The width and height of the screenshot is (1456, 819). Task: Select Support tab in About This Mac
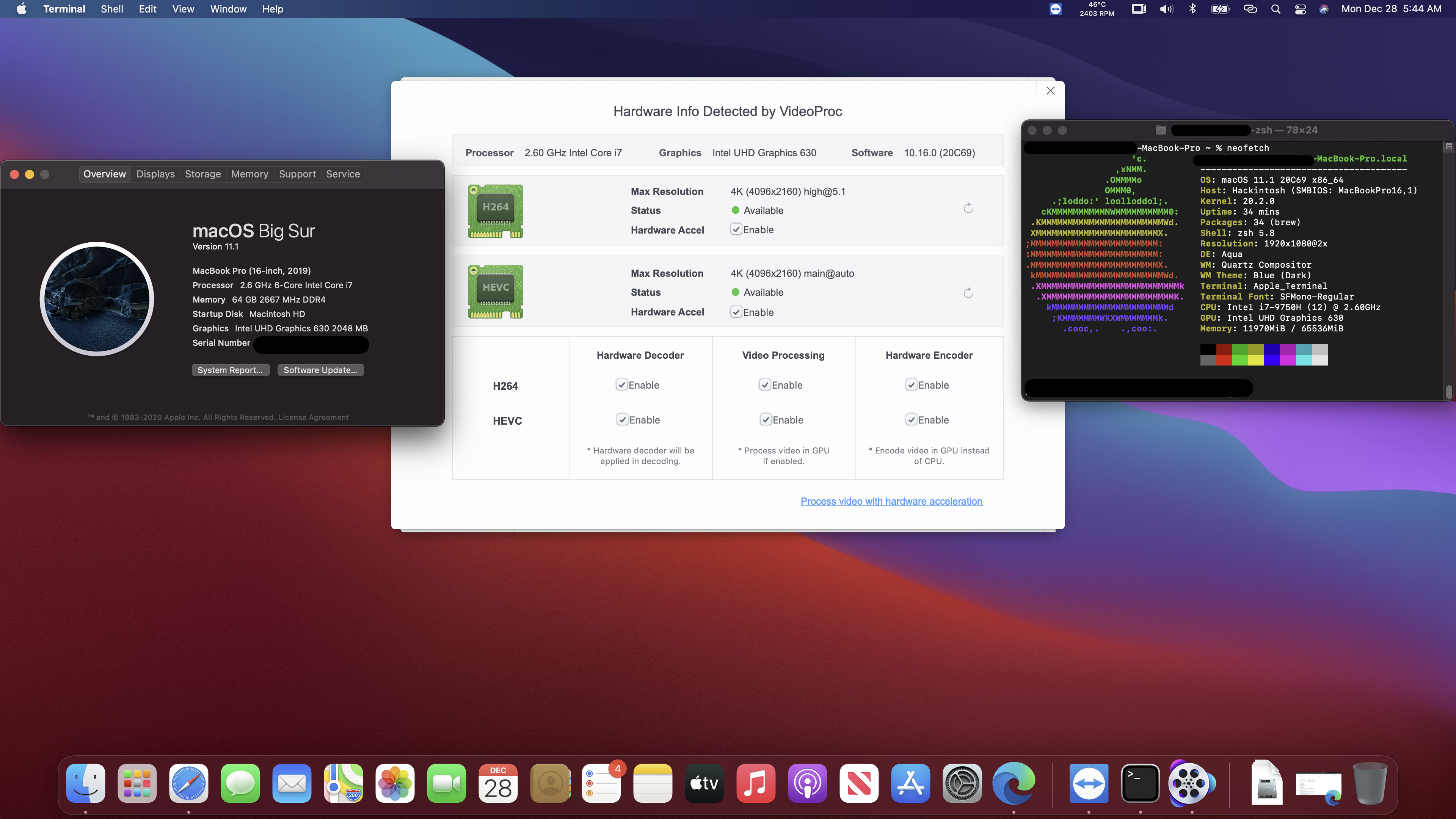297,174
